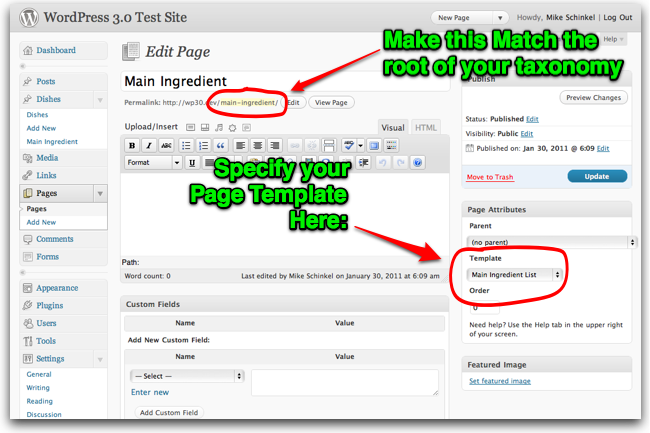This screenshot has width=650, height=433.
Task: Open the Template dropdown showing Main Ingredient List
Action: click(x=514, y=274)
